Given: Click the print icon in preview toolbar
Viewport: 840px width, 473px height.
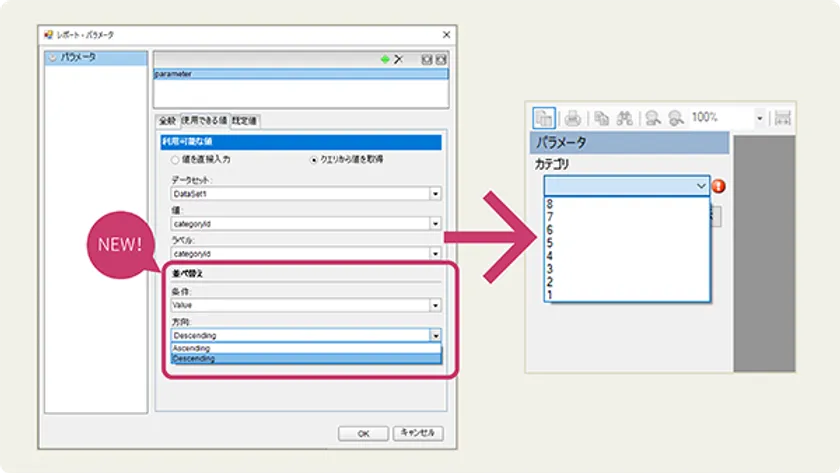Looking at the screenshot, I should click(x=573, y=118).
